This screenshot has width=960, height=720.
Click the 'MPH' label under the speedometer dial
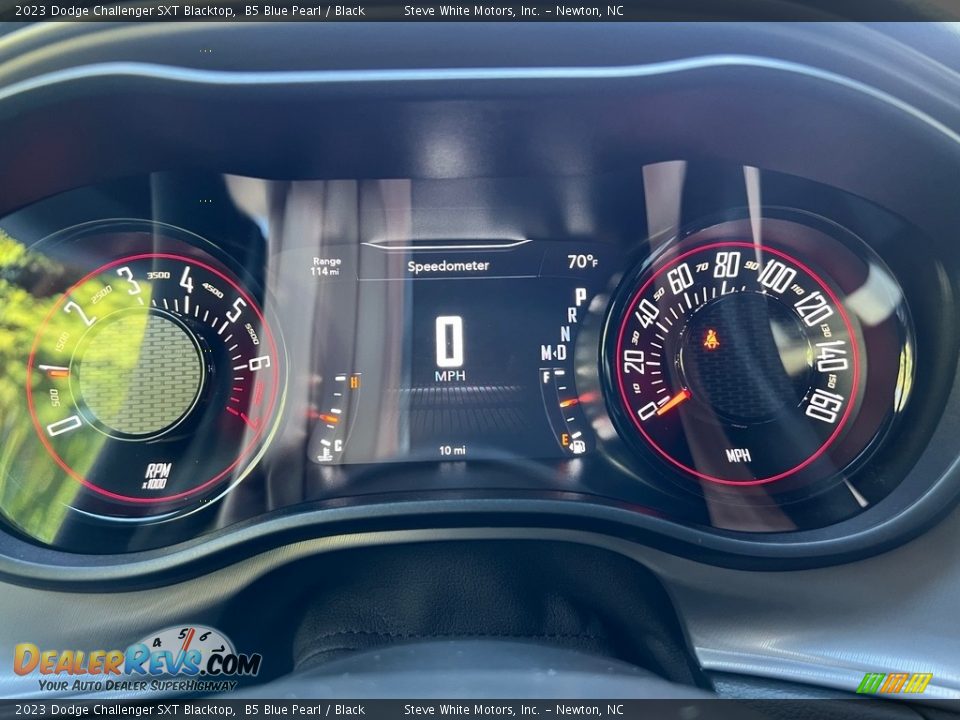[738, 456]
